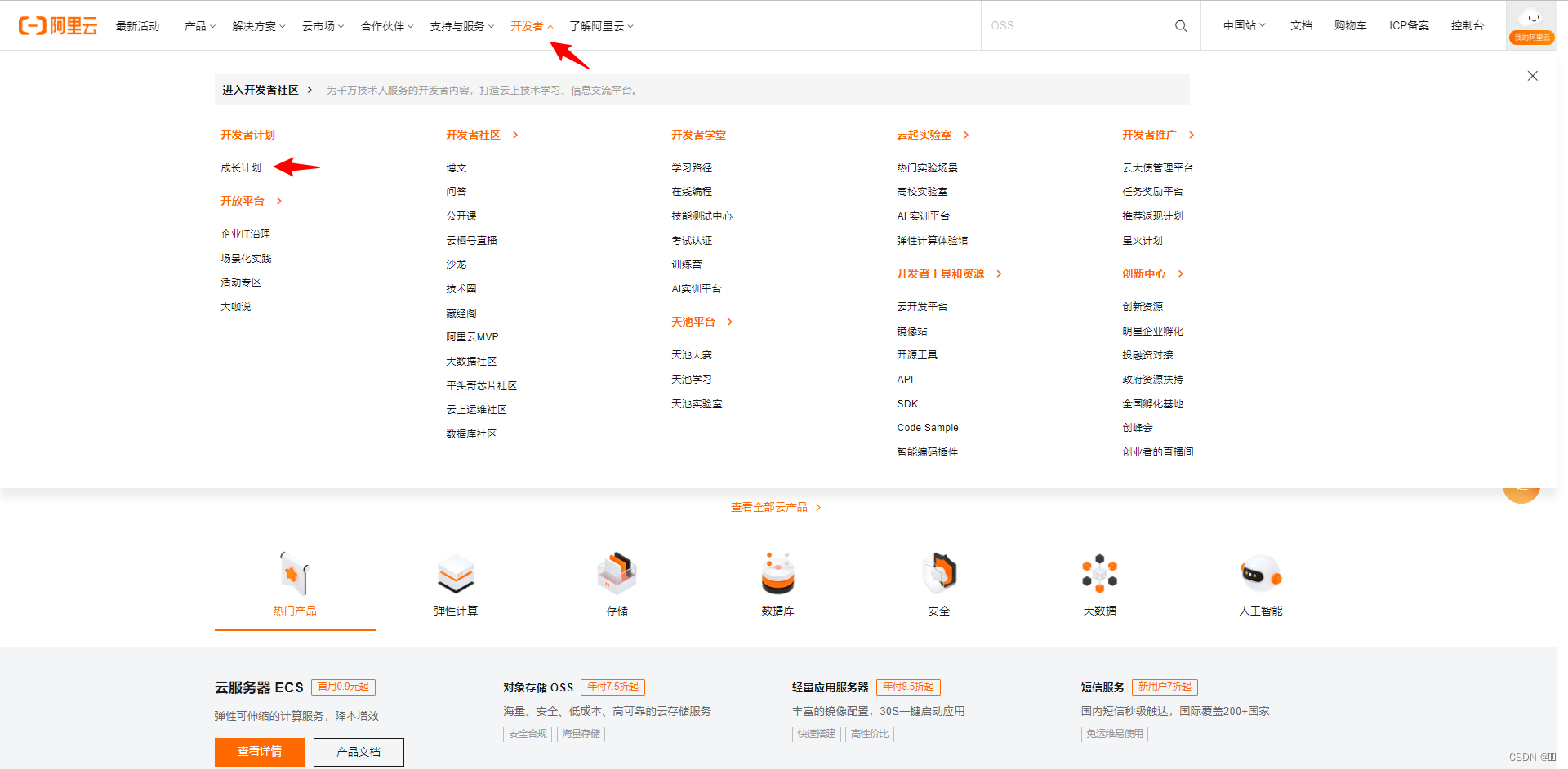Select the 人工智能 category icon
This screenshot has height=769, width=1568.
(x=1261, y=574)
